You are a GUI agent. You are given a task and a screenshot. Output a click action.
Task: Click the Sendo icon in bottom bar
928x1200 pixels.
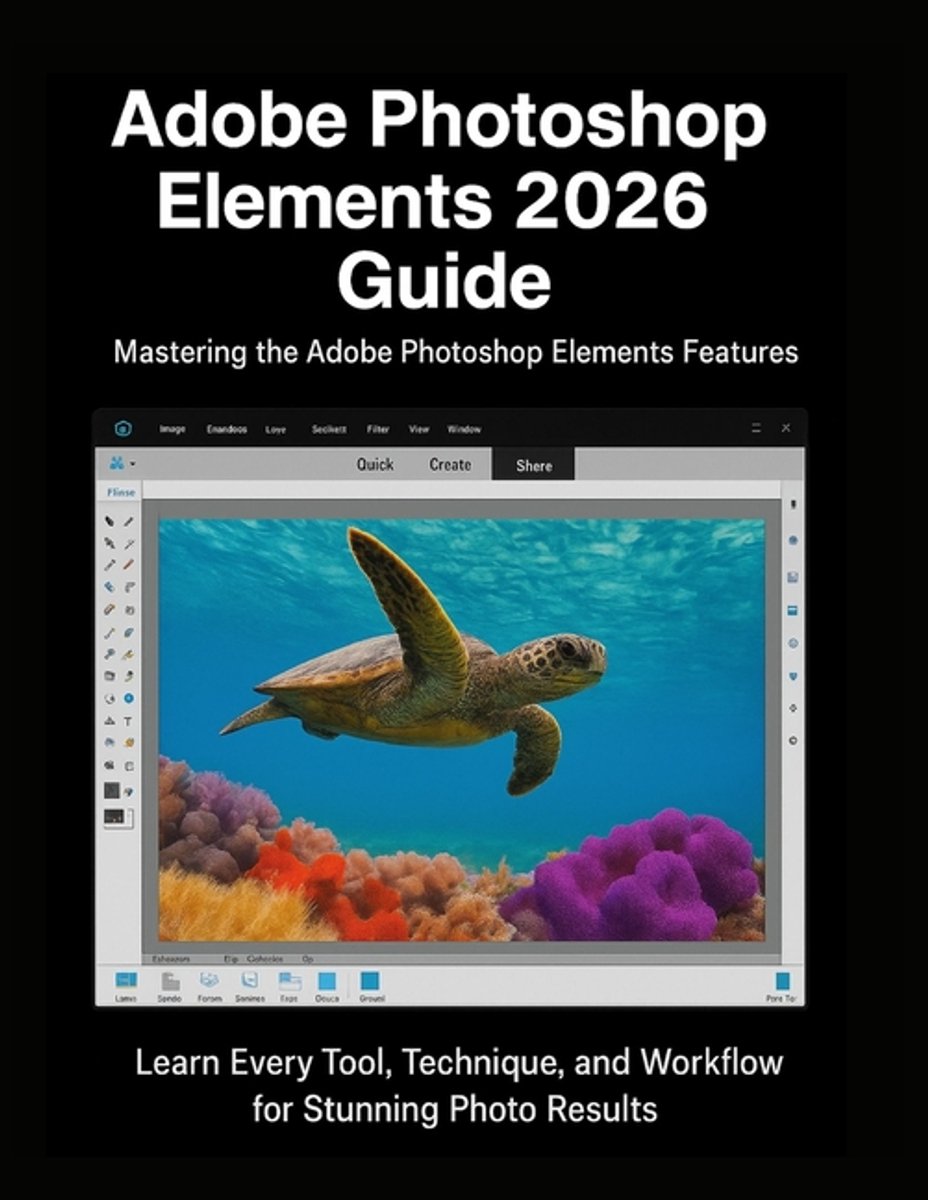click(170, 981)
